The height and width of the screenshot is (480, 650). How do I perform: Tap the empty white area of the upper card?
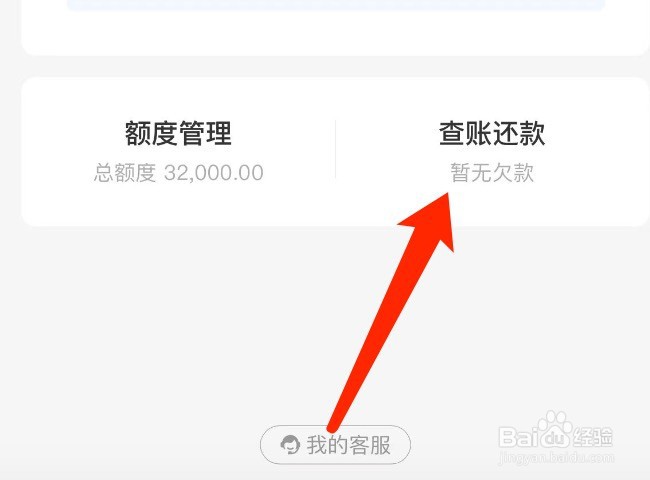pyautogui.click(x=336, y=33)
